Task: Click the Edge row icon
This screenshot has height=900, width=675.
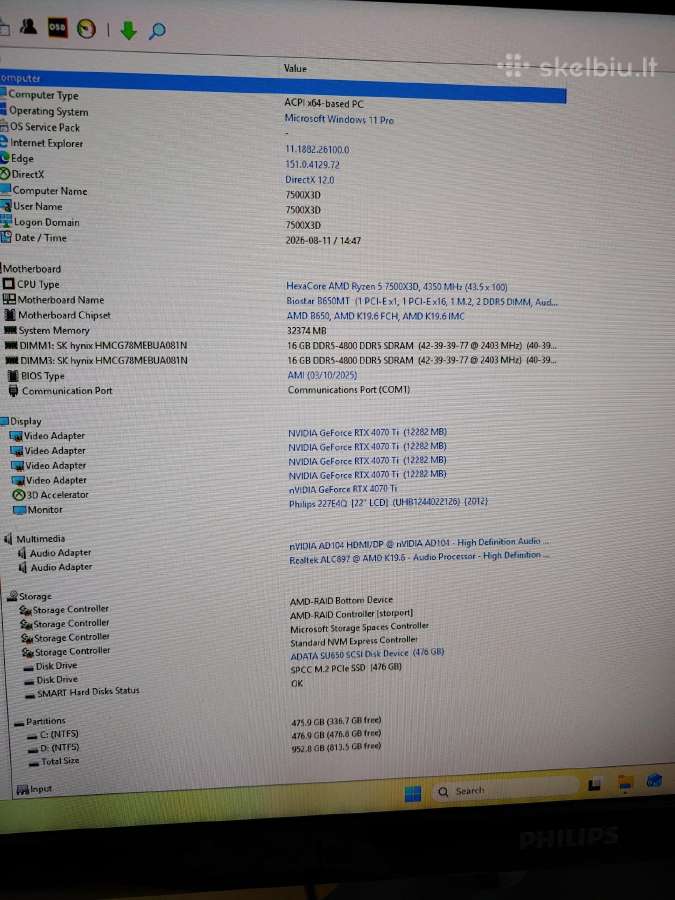Action: [5, 157]
